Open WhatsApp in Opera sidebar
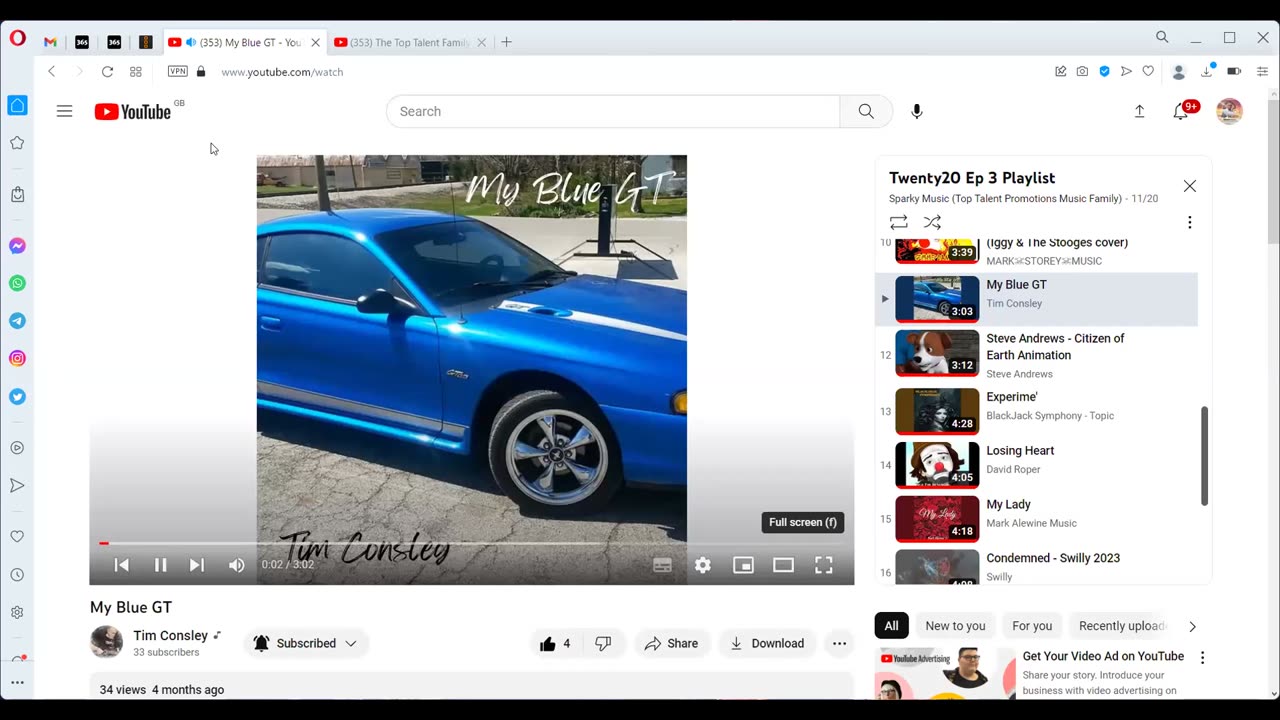The height and width of the screenshot is (720, 1280). coord(17,283)
